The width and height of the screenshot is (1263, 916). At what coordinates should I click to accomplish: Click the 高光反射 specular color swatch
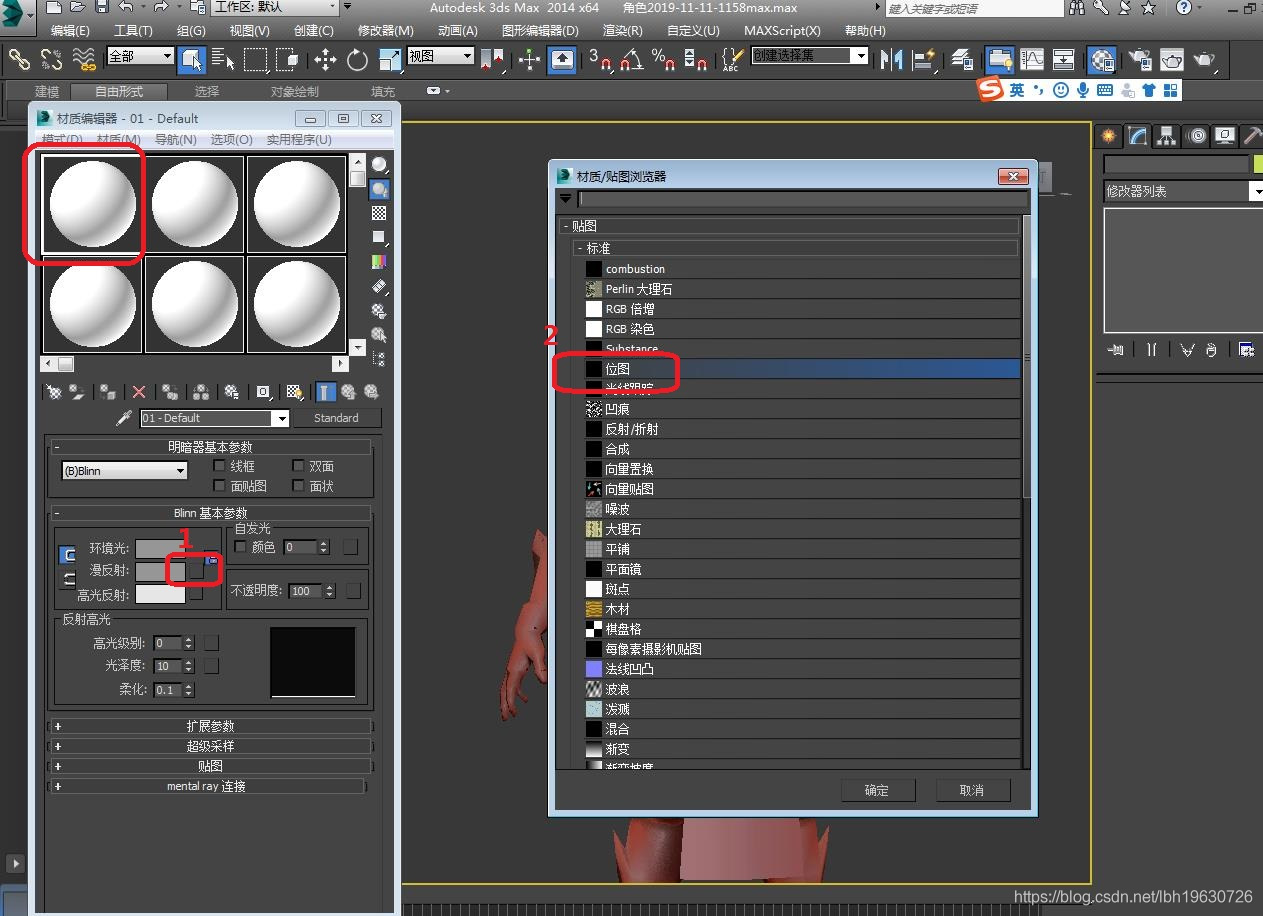click(160, 595)
